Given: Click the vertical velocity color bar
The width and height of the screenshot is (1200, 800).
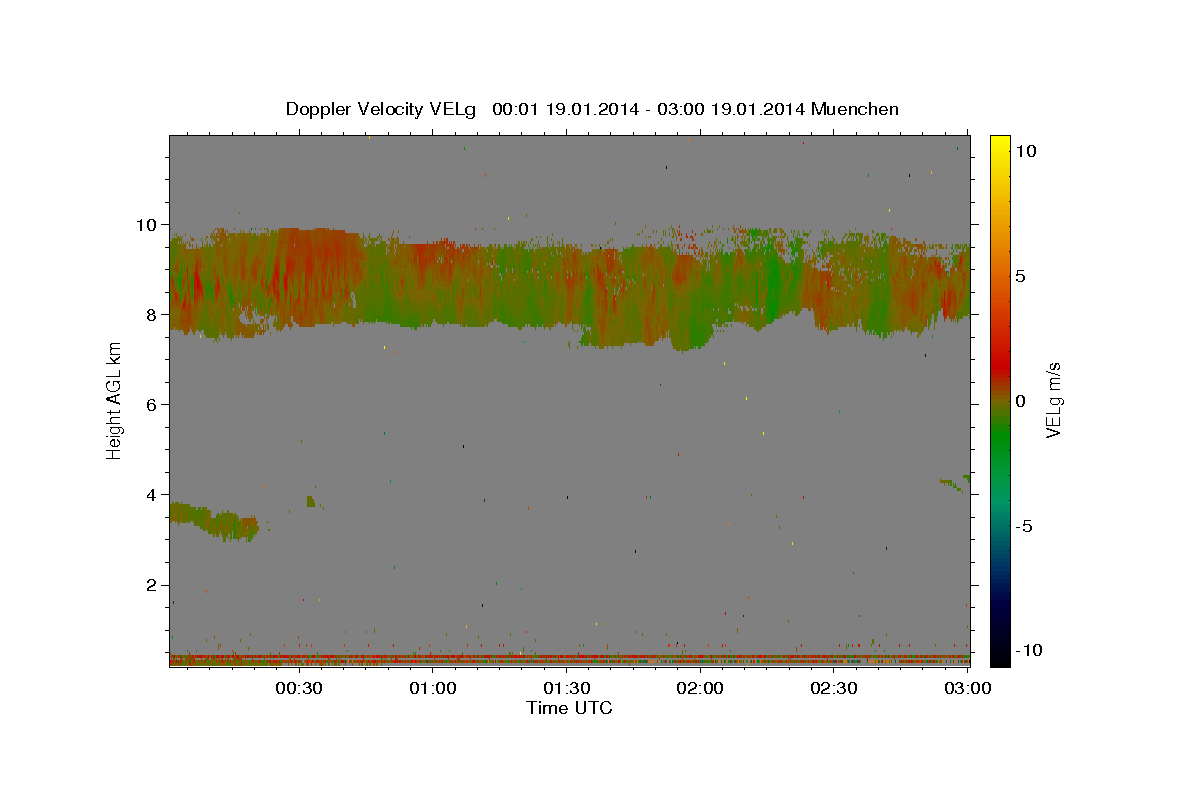Looking at the screenshot, I should click(x=1000, y=400).
